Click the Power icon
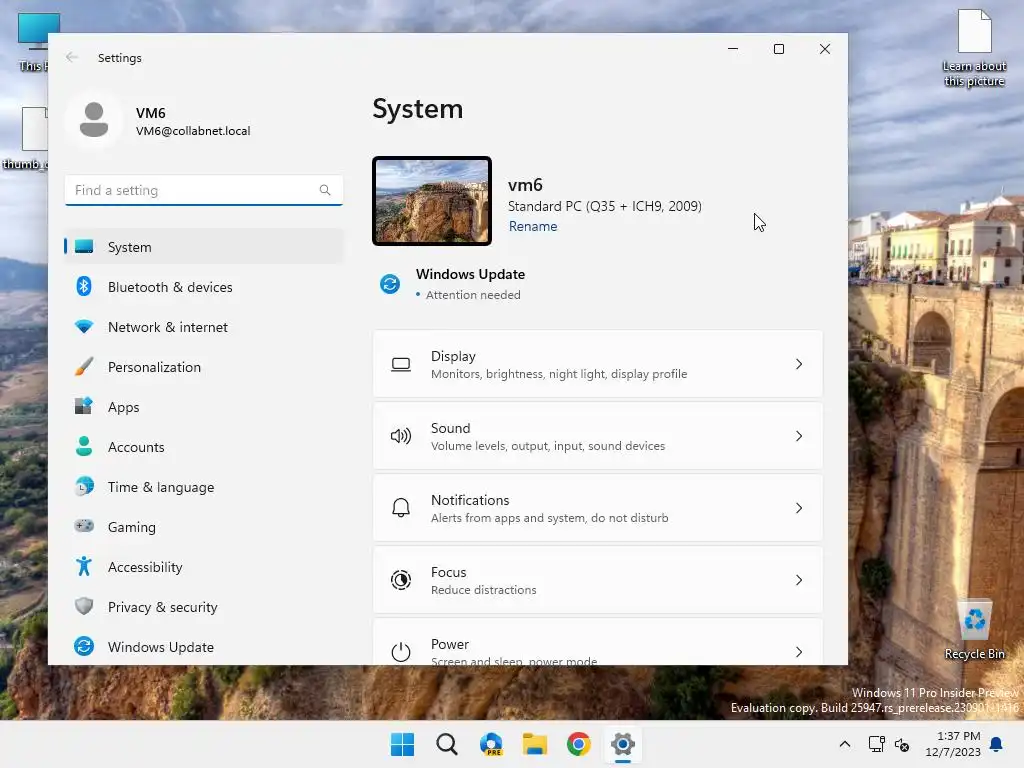The height and width of the screenshot is (768, 1024). (x=401, y=652)
